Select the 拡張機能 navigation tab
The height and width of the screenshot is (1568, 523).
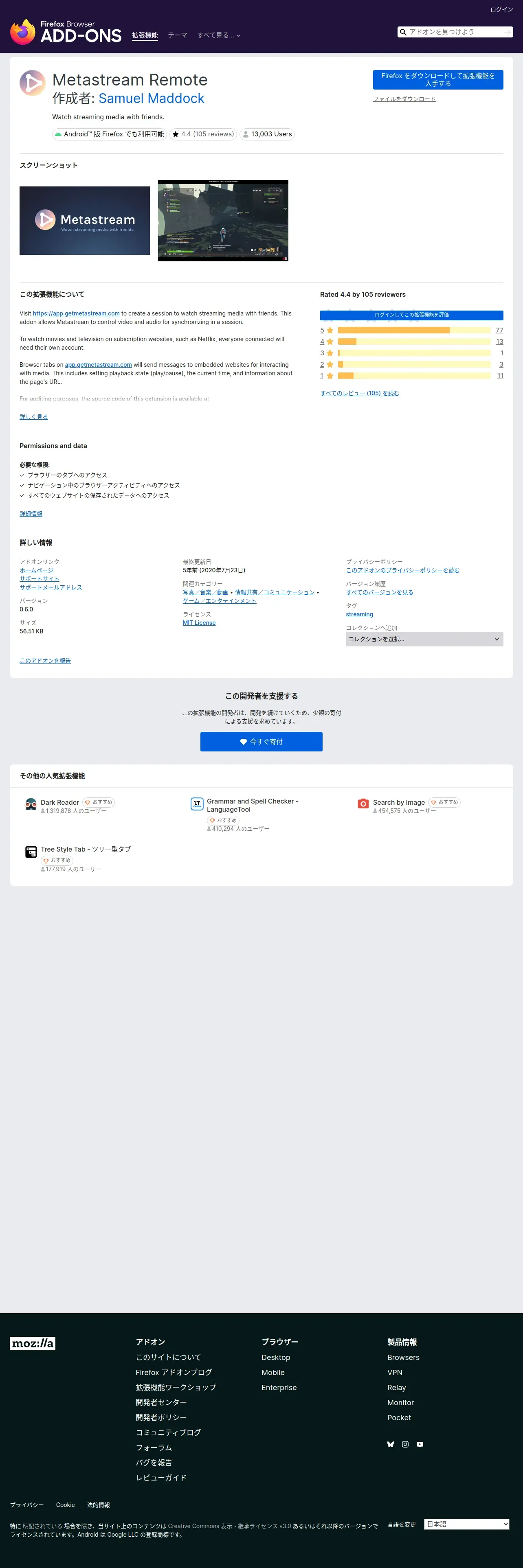pos(145,35)
